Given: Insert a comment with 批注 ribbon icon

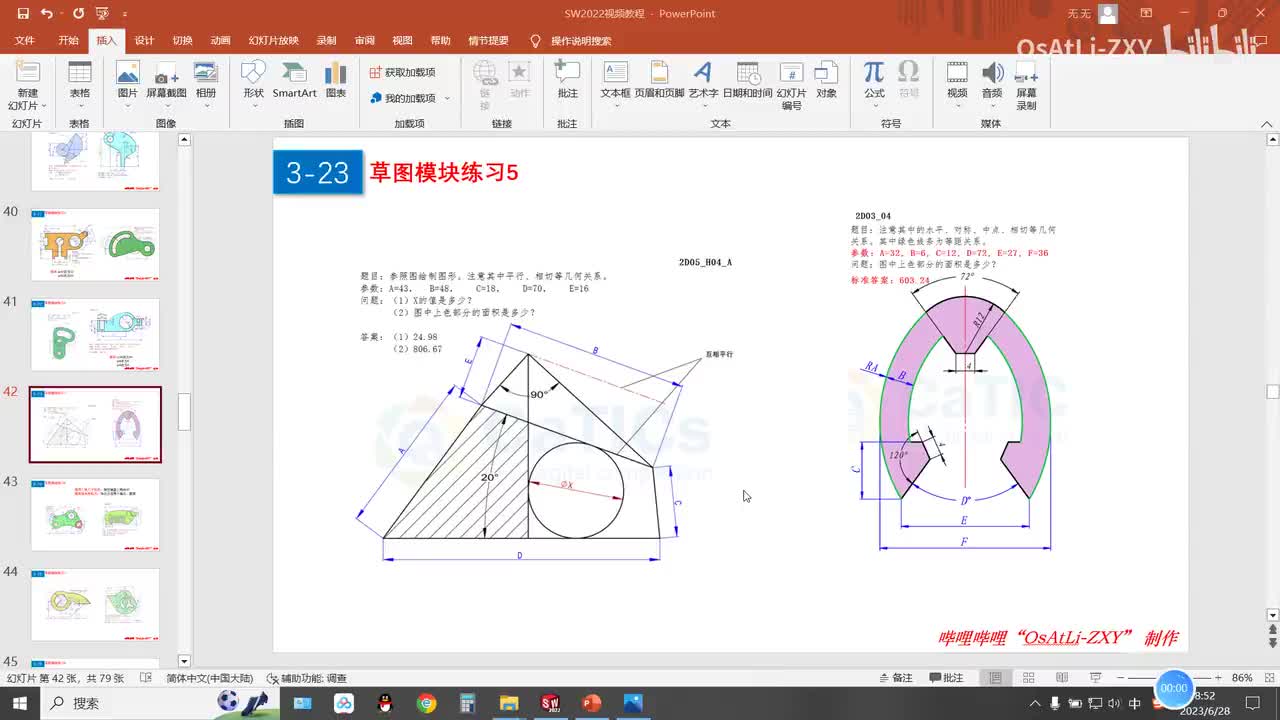Looking at the screenshot, I should pos(567,73).
